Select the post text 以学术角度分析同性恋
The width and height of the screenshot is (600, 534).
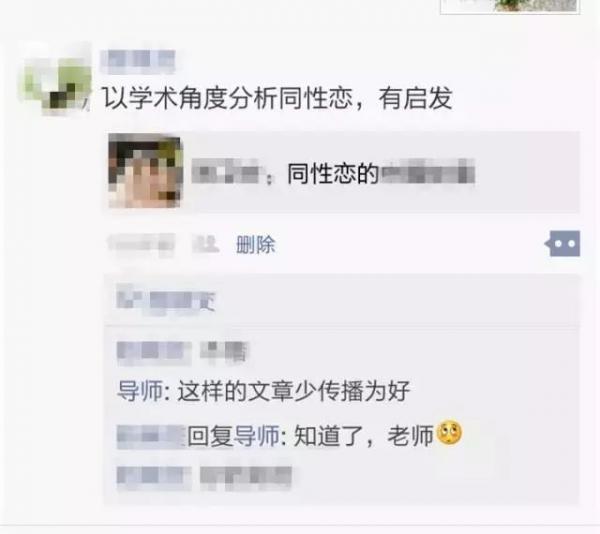pyautogui.click(x=227, y=99)
